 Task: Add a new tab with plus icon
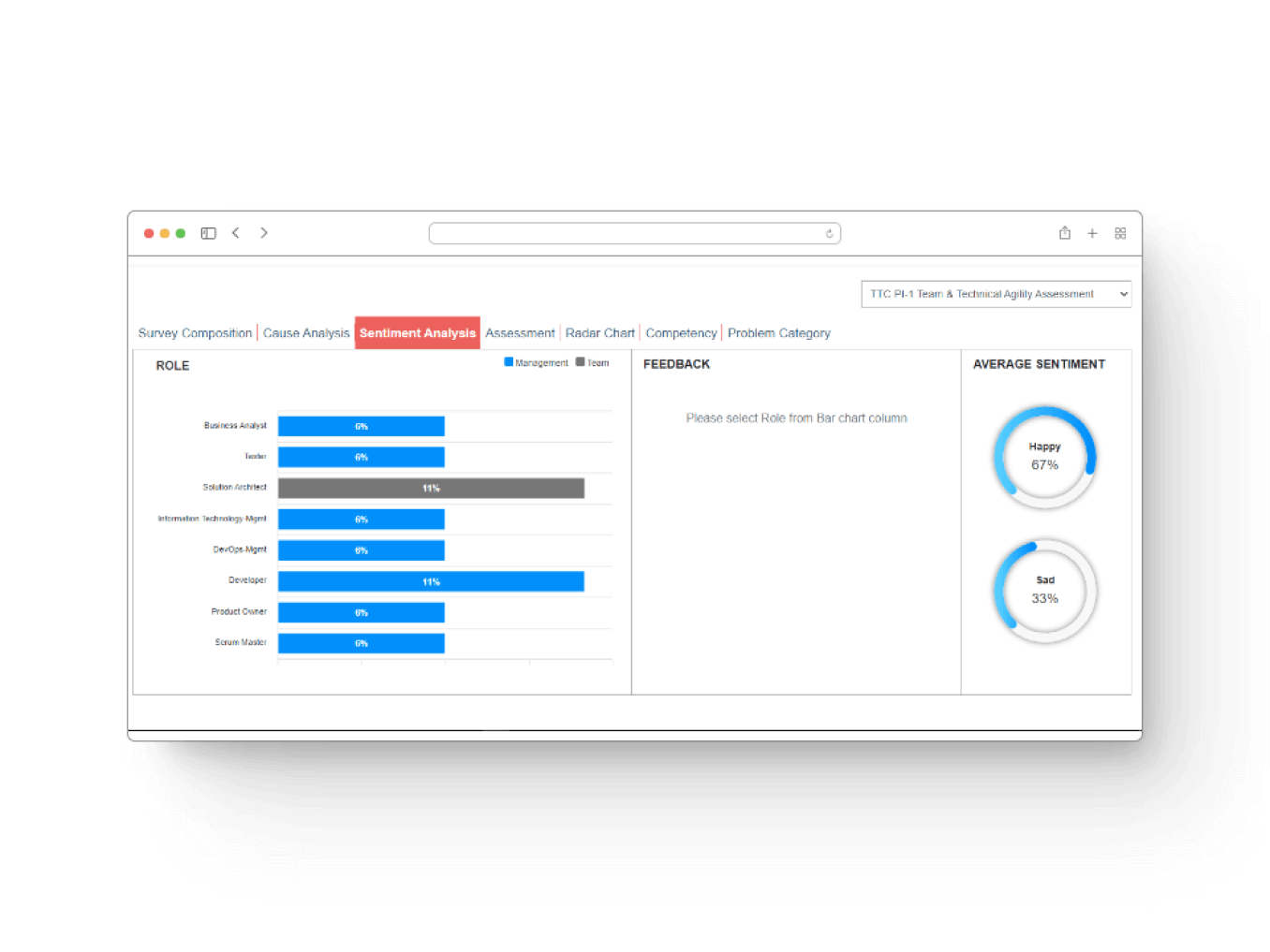coord(1092,233)
